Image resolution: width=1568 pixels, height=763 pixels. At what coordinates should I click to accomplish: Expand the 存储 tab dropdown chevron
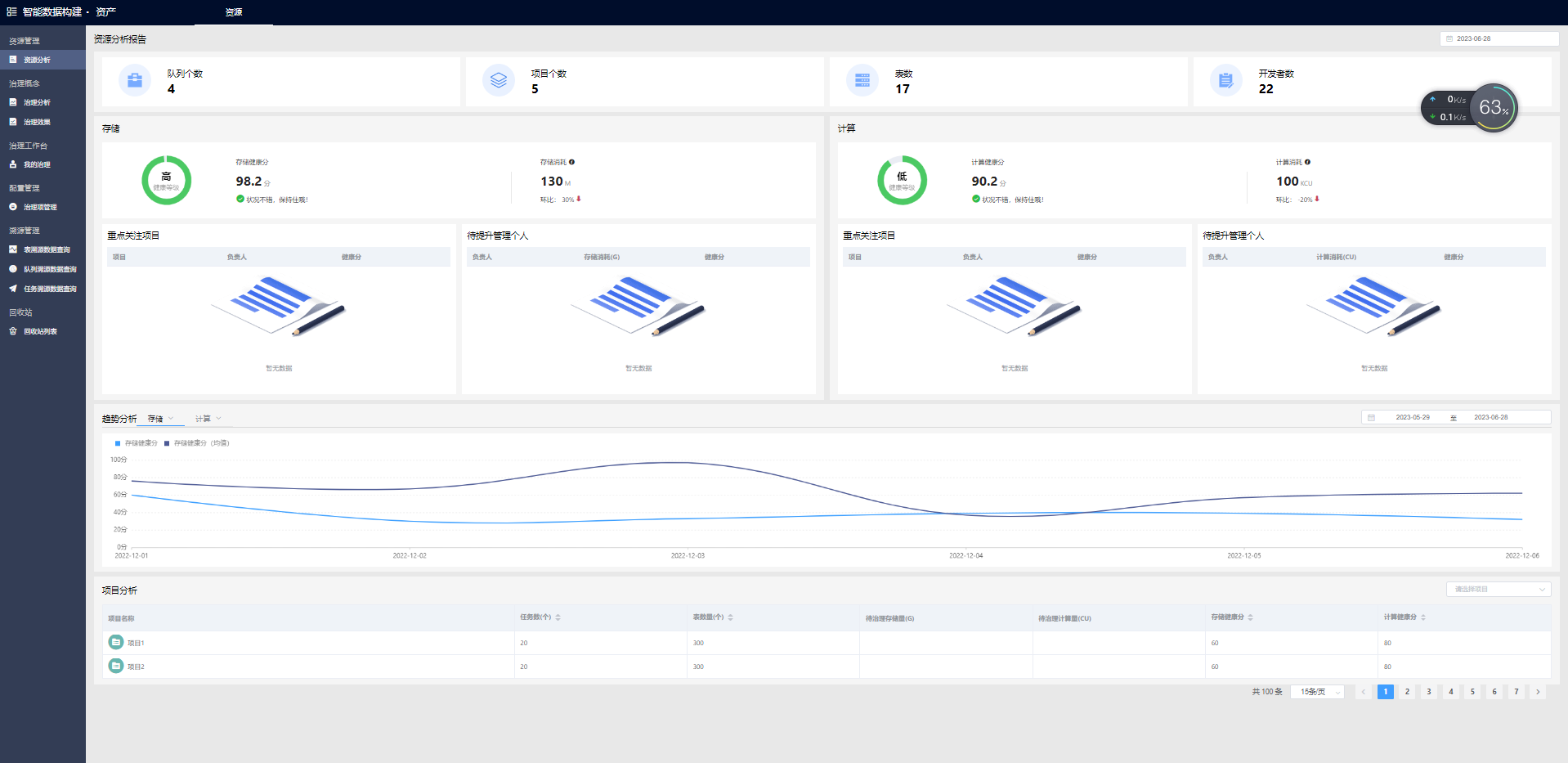[171, 419]
